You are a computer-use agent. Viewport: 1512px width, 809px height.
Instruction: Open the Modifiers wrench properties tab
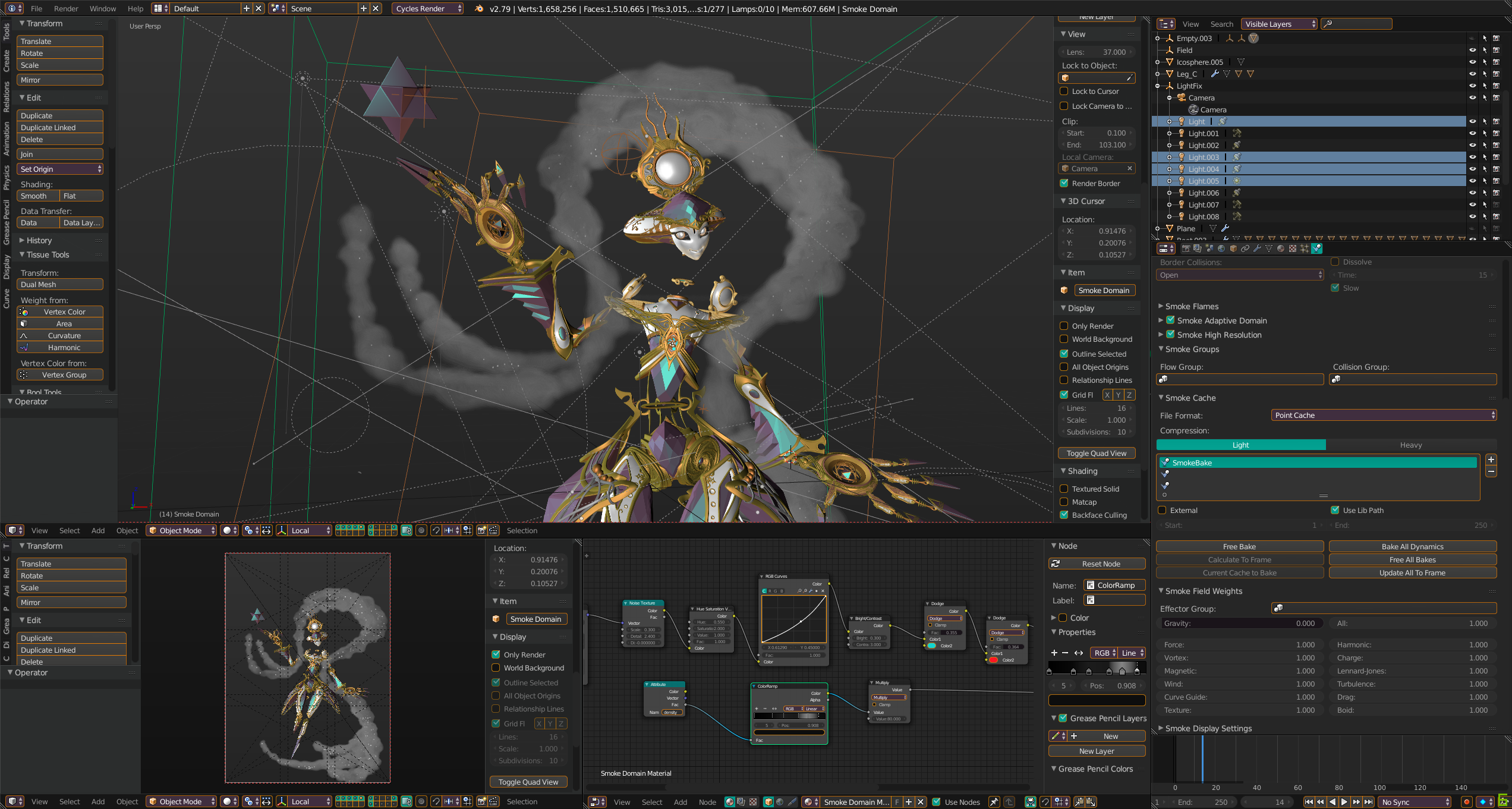point(1258,248)
